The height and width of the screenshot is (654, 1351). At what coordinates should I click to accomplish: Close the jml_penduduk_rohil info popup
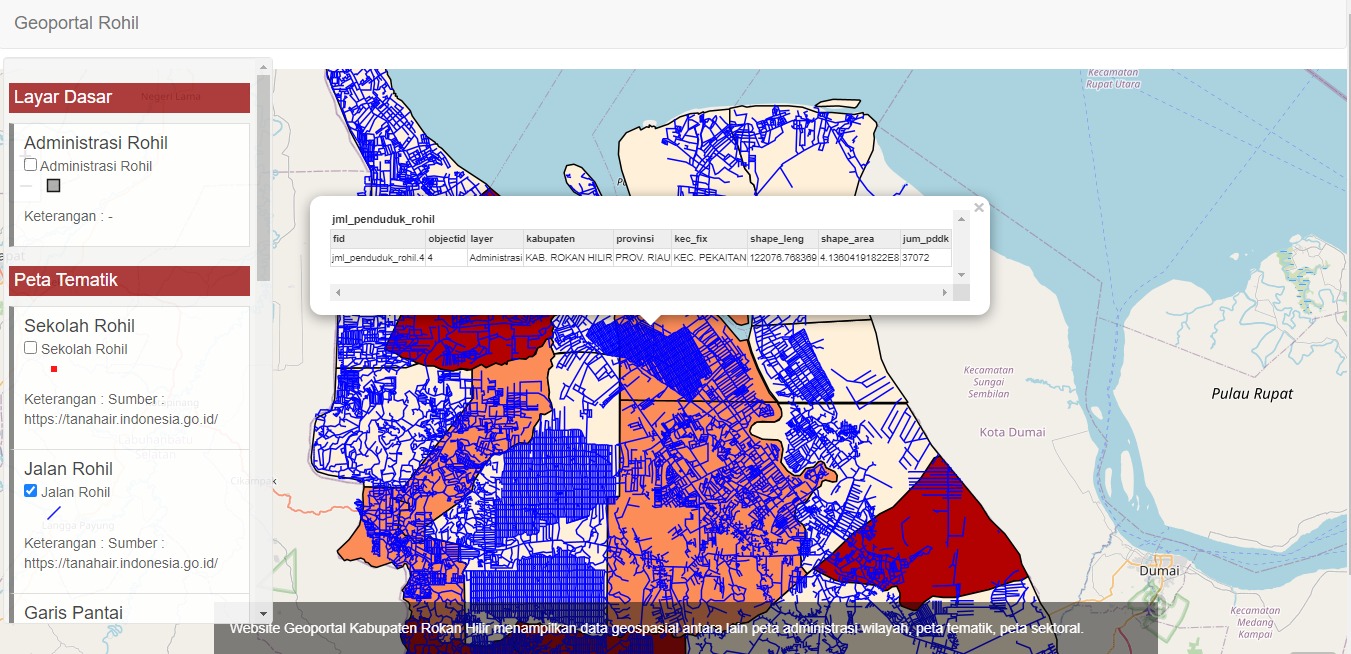[x=979, y=208]
